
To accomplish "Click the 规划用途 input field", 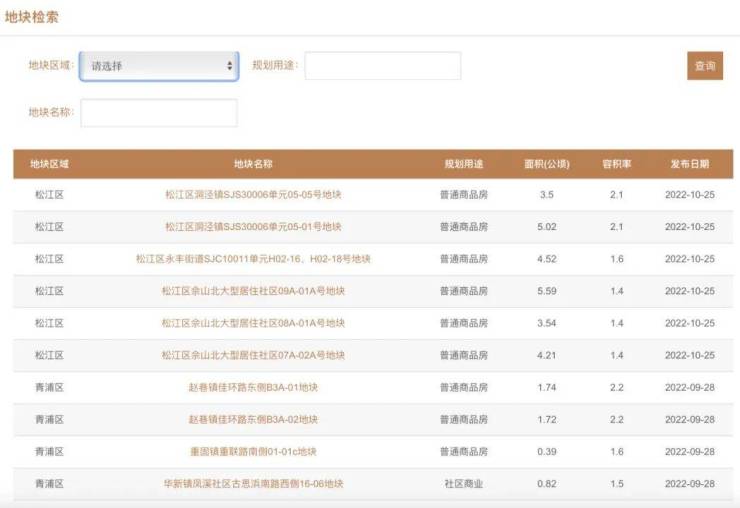I will [382, 66].
